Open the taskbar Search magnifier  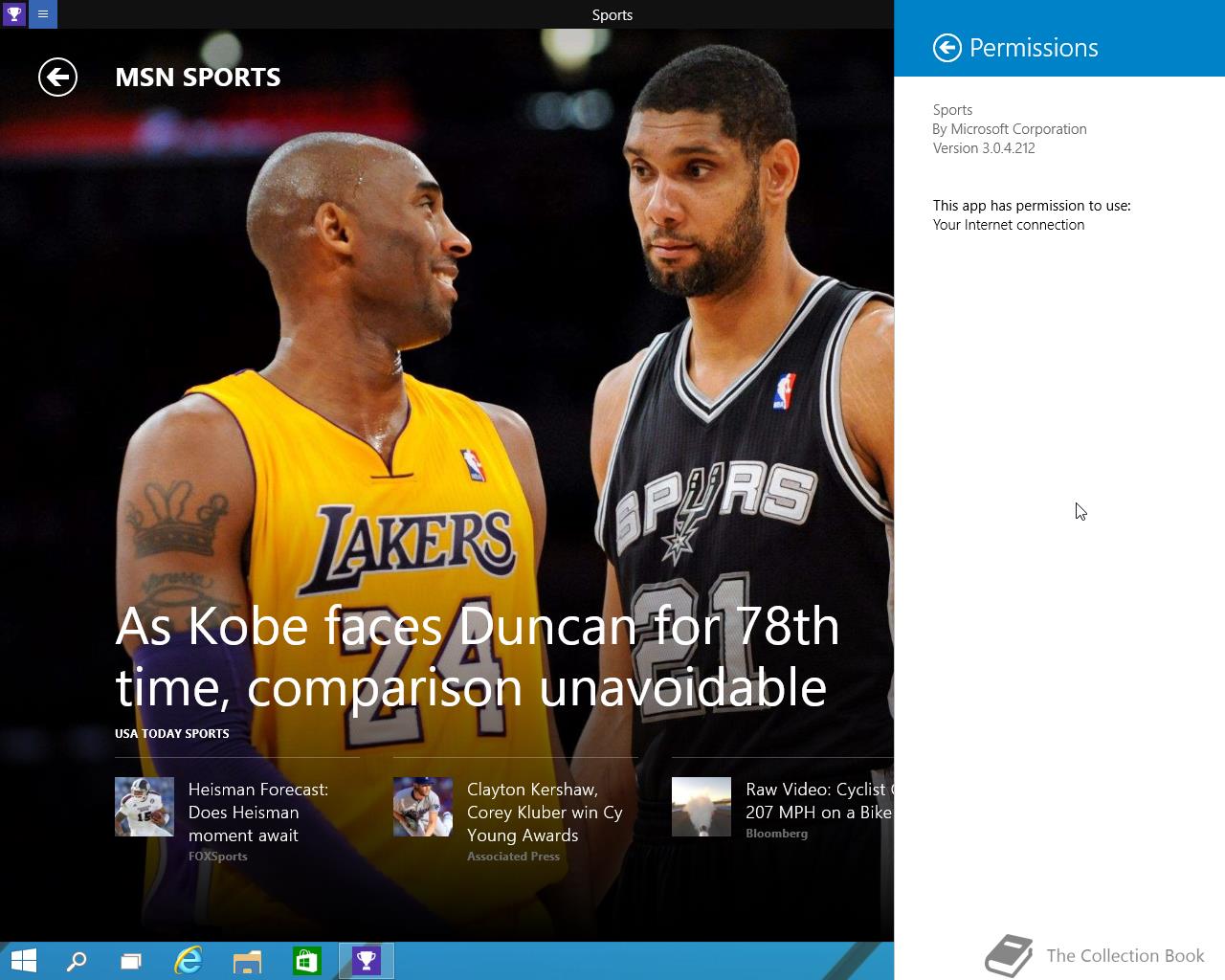[x=77, y=961]
